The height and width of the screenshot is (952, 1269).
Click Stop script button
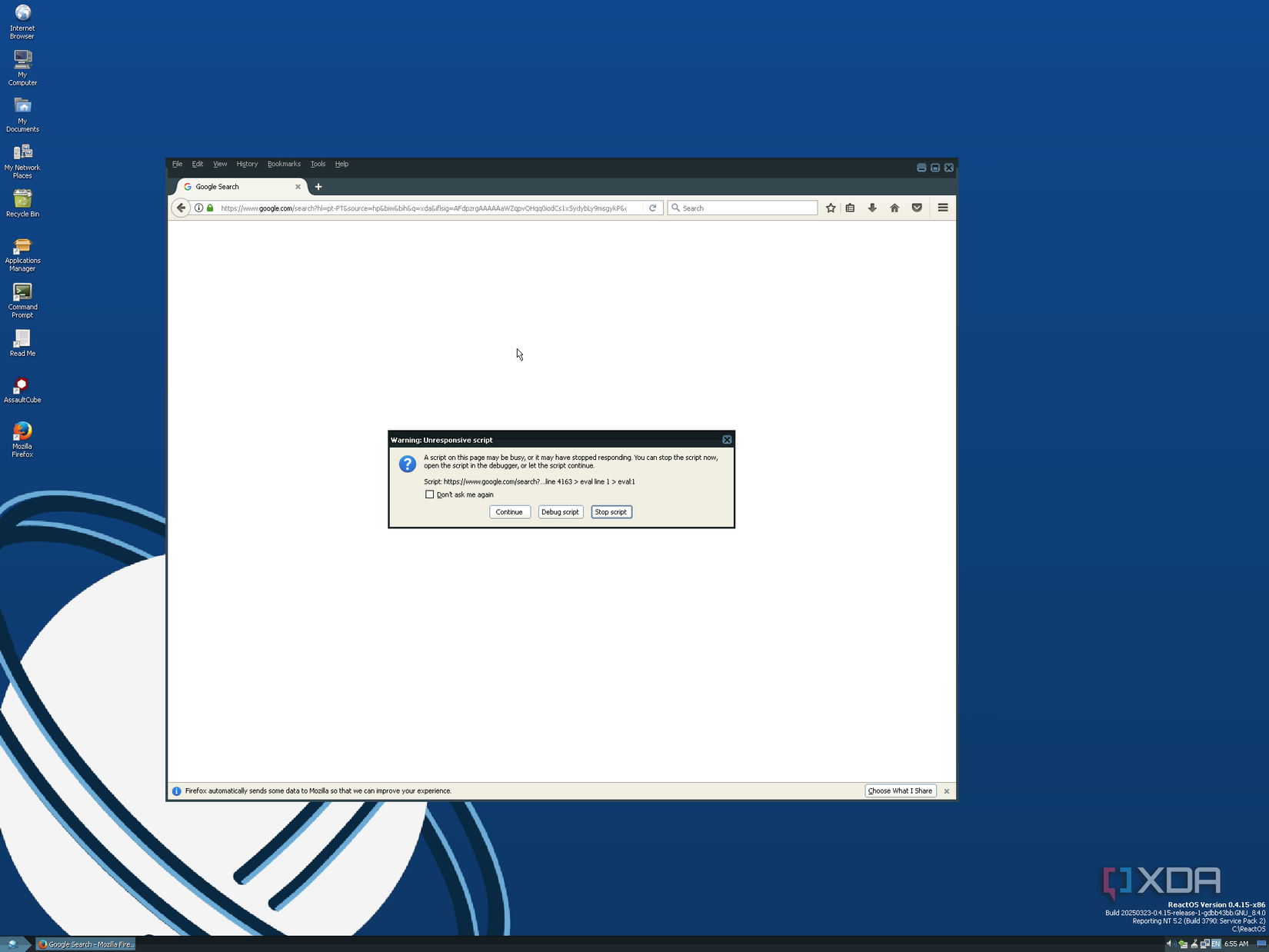coord(611,512)
